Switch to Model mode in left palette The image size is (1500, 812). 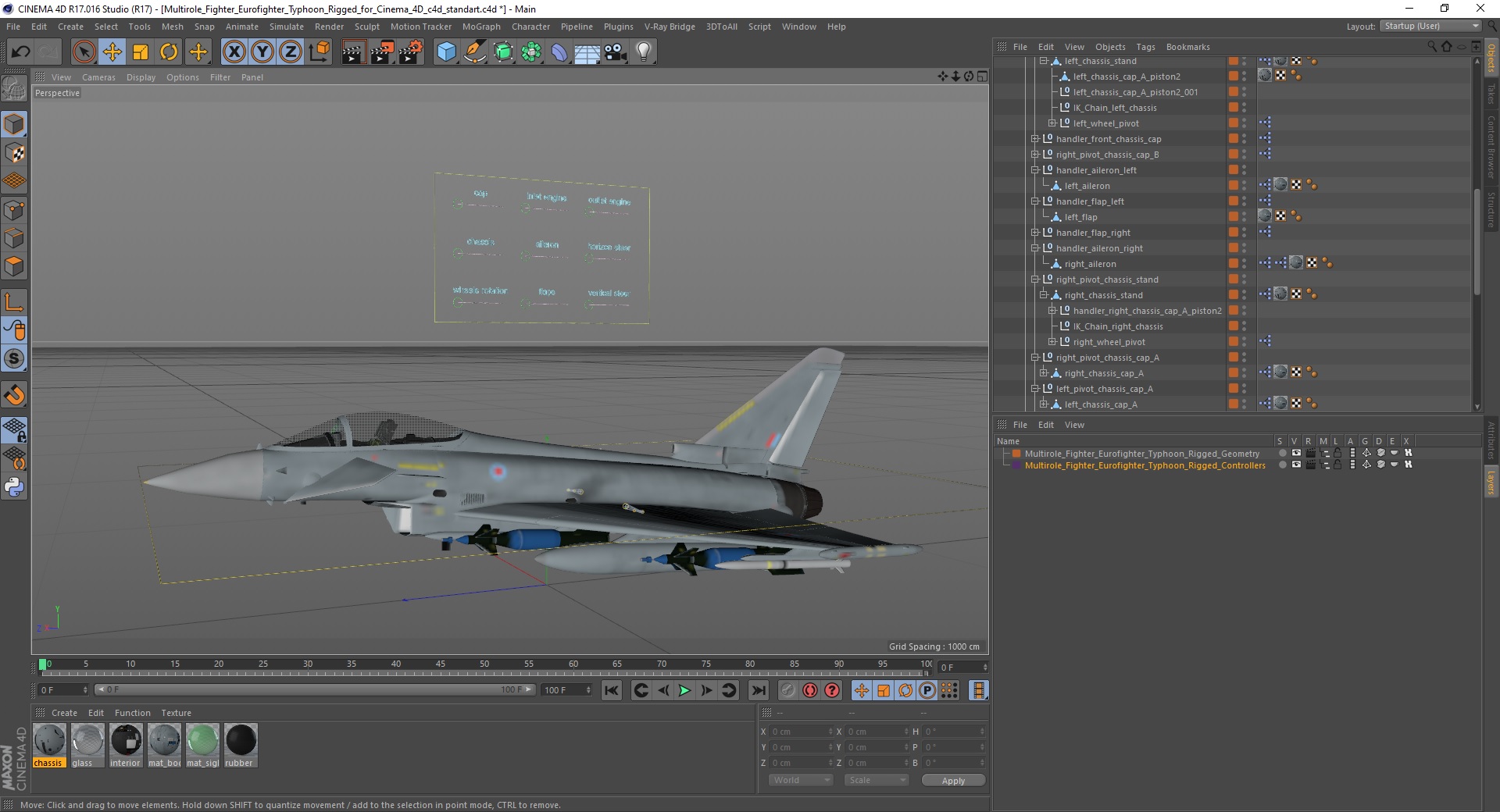pos(14,124)
